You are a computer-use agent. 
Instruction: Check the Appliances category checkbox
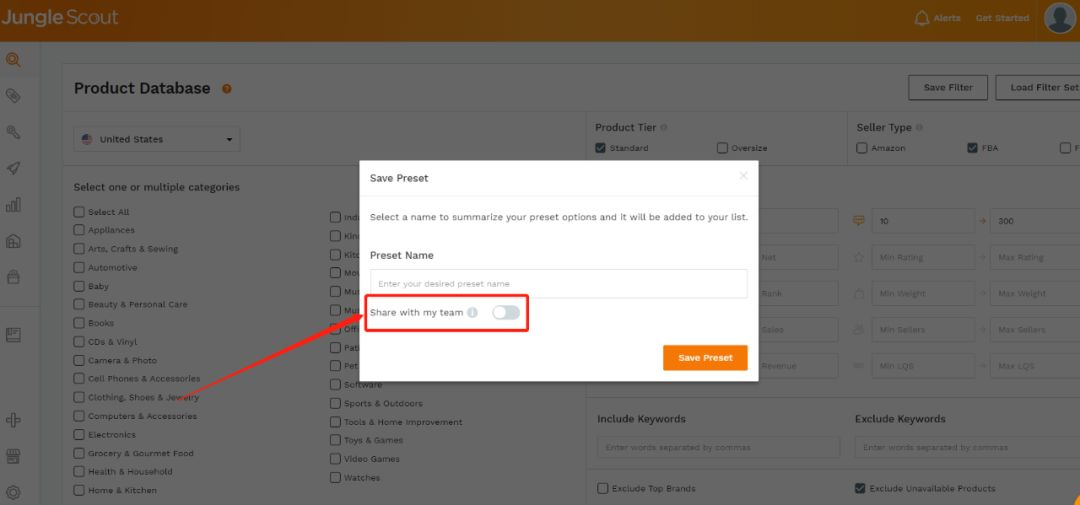coord(79,230)
